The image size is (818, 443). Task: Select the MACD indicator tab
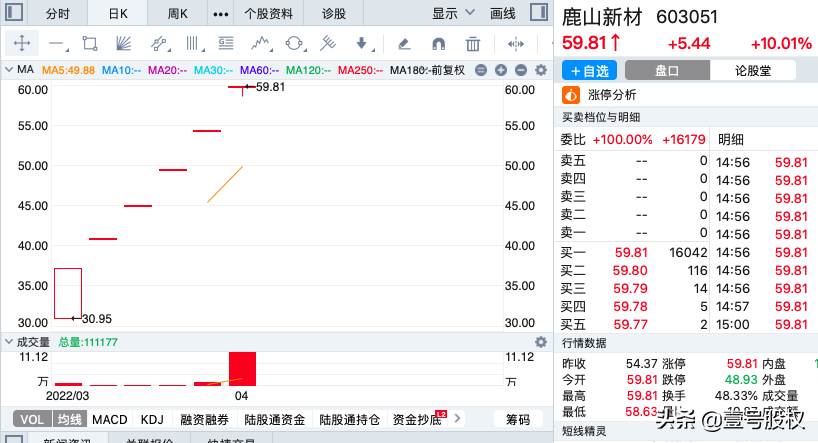pyautogui.click(x=110, y=420)
